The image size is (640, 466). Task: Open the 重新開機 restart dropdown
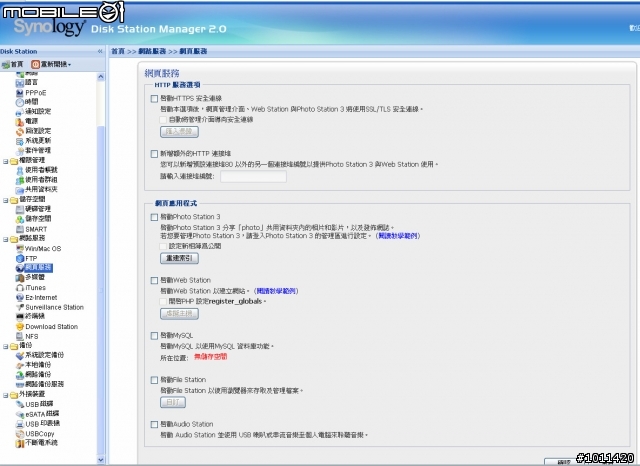pyautogui.click(x=51, y=64)
